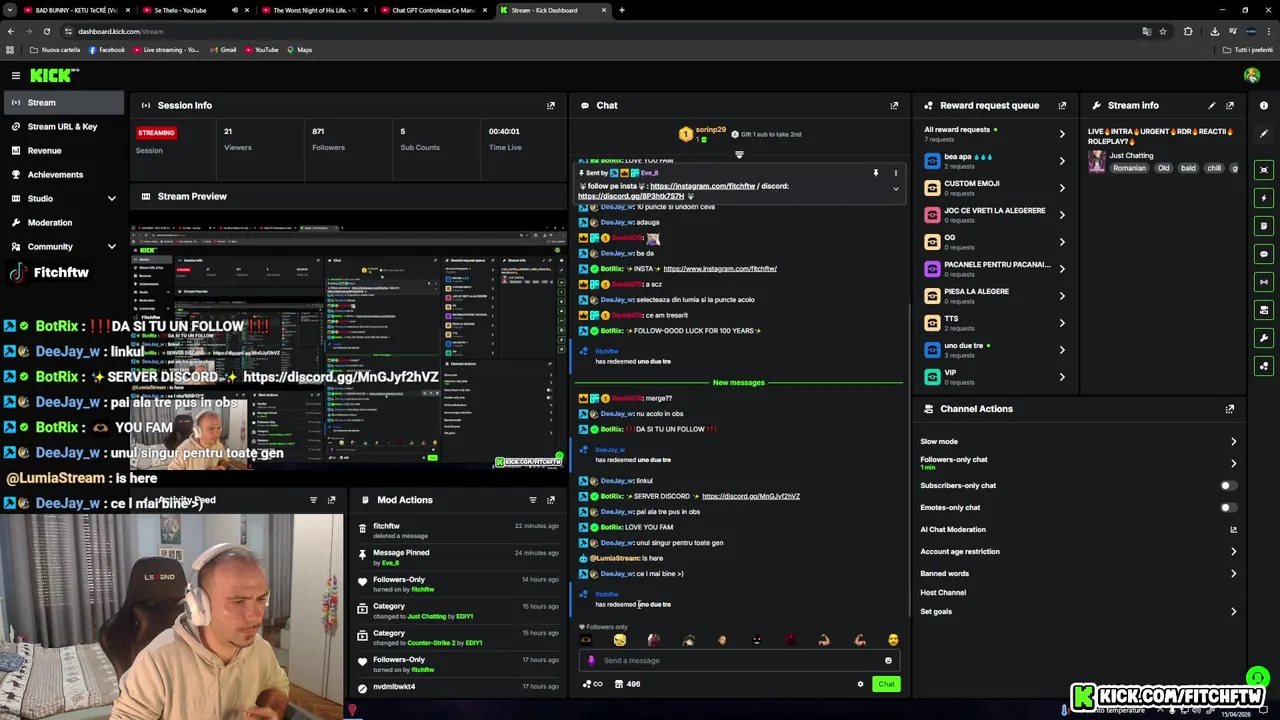Open Moderation page

coord(62,222)
